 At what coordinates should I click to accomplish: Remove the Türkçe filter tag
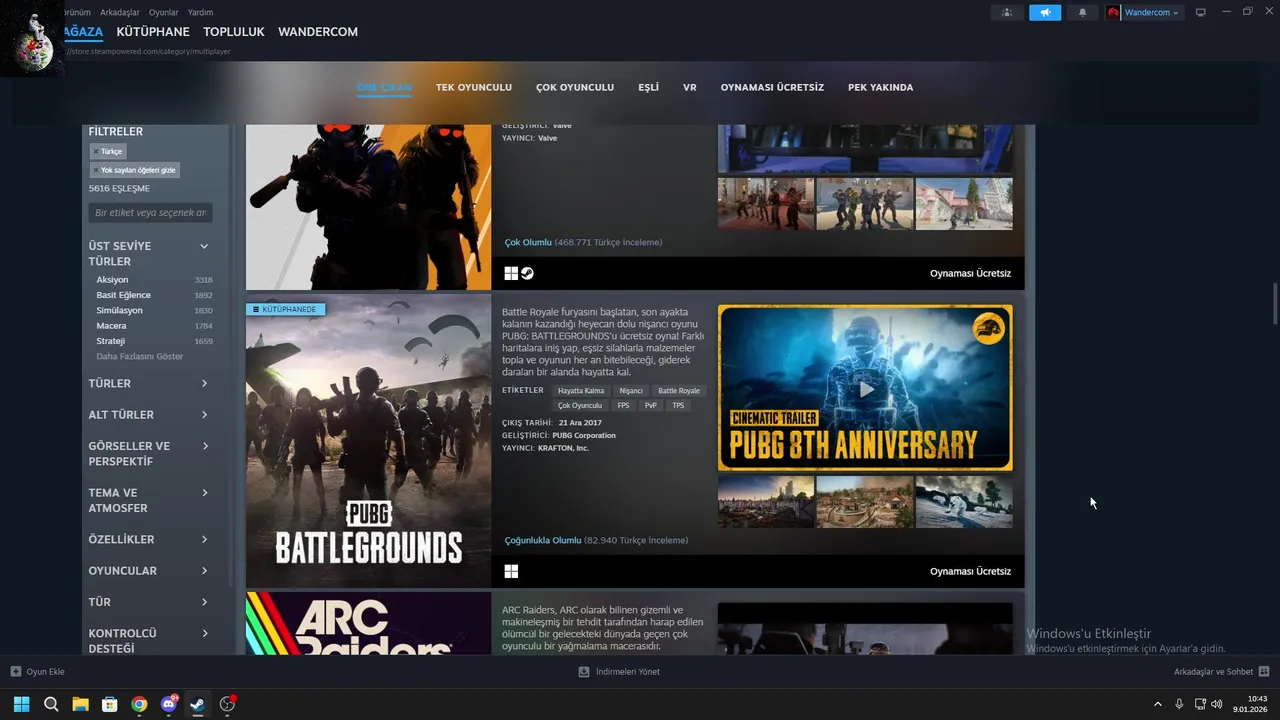[108, 151]
